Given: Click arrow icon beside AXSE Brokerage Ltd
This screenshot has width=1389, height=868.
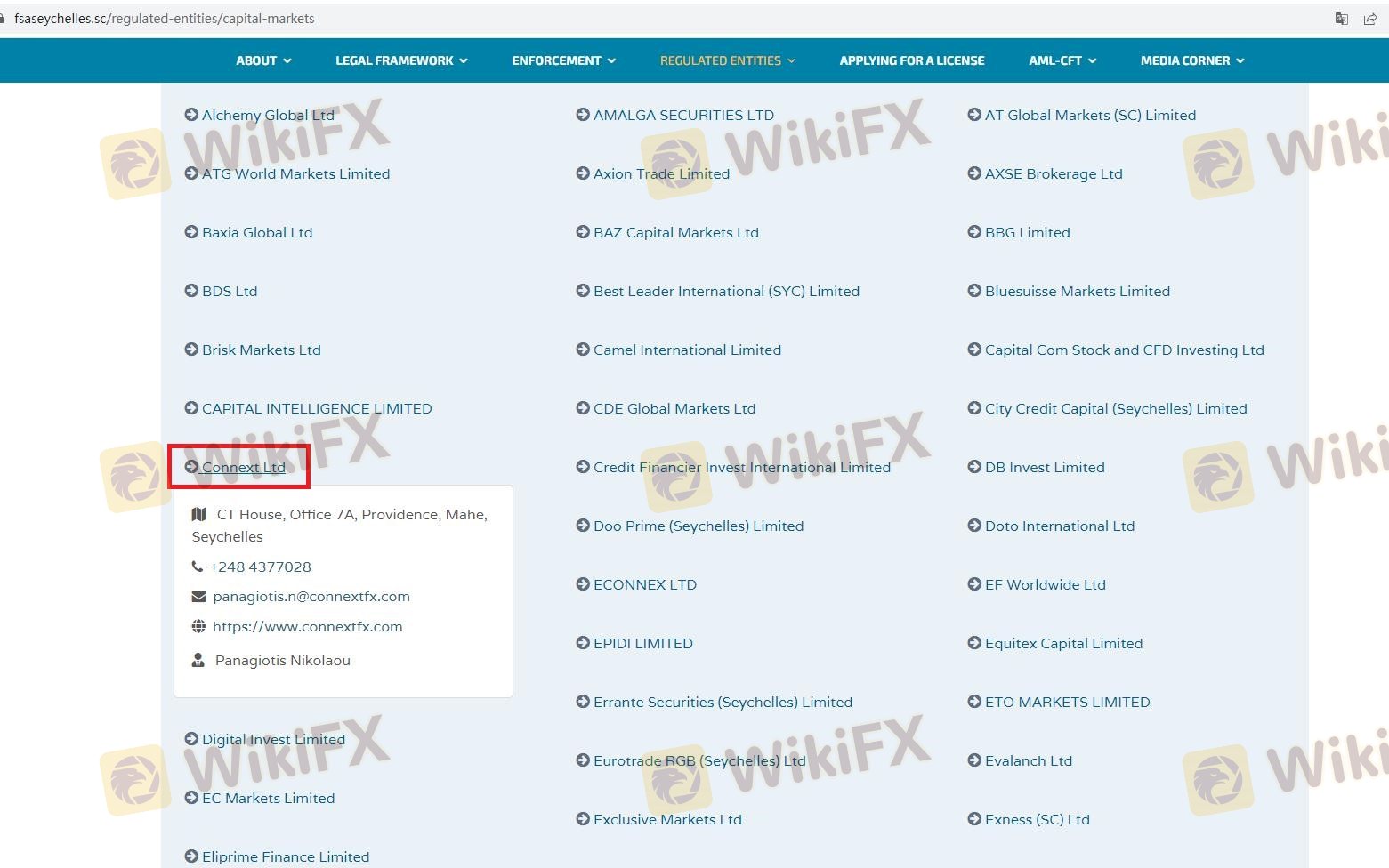Looking at the screenshot, I should pos(974,173).
